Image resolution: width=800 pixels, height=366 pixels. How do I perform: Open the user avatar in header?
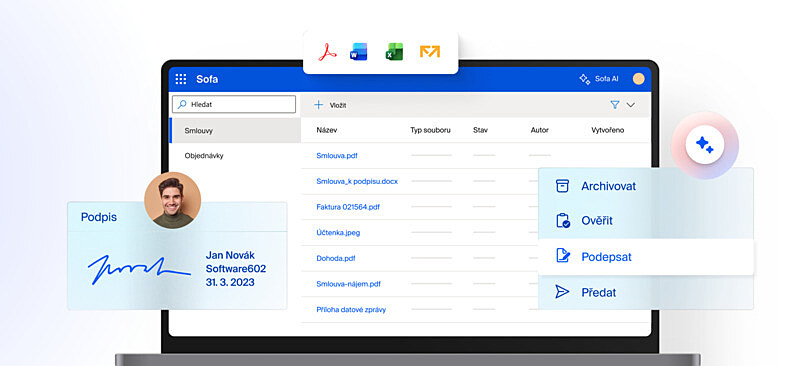(638, 79)
